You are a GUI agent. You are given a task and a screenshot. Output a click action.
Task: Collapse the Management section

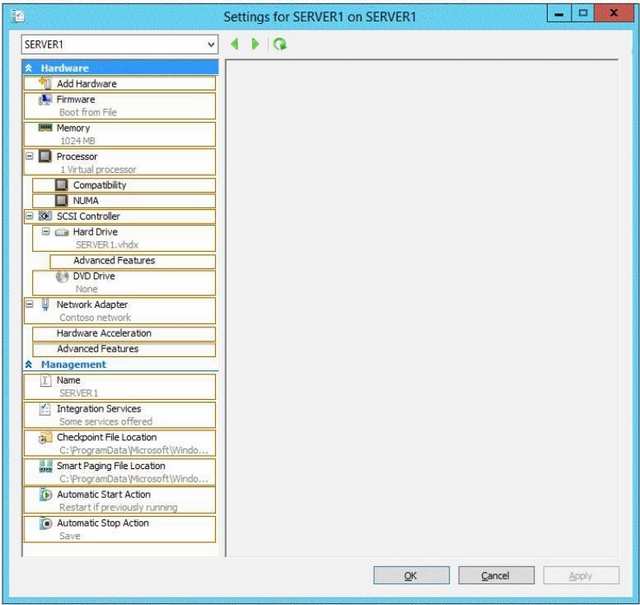(x=29, y=364)
